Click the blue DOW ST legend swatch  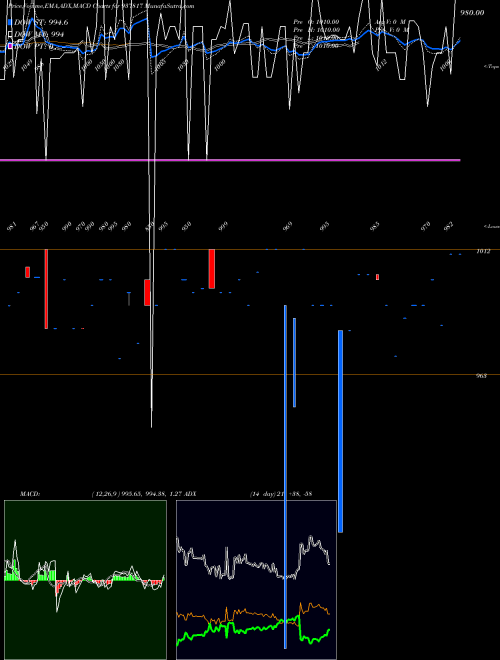click(x=10, y=22)
